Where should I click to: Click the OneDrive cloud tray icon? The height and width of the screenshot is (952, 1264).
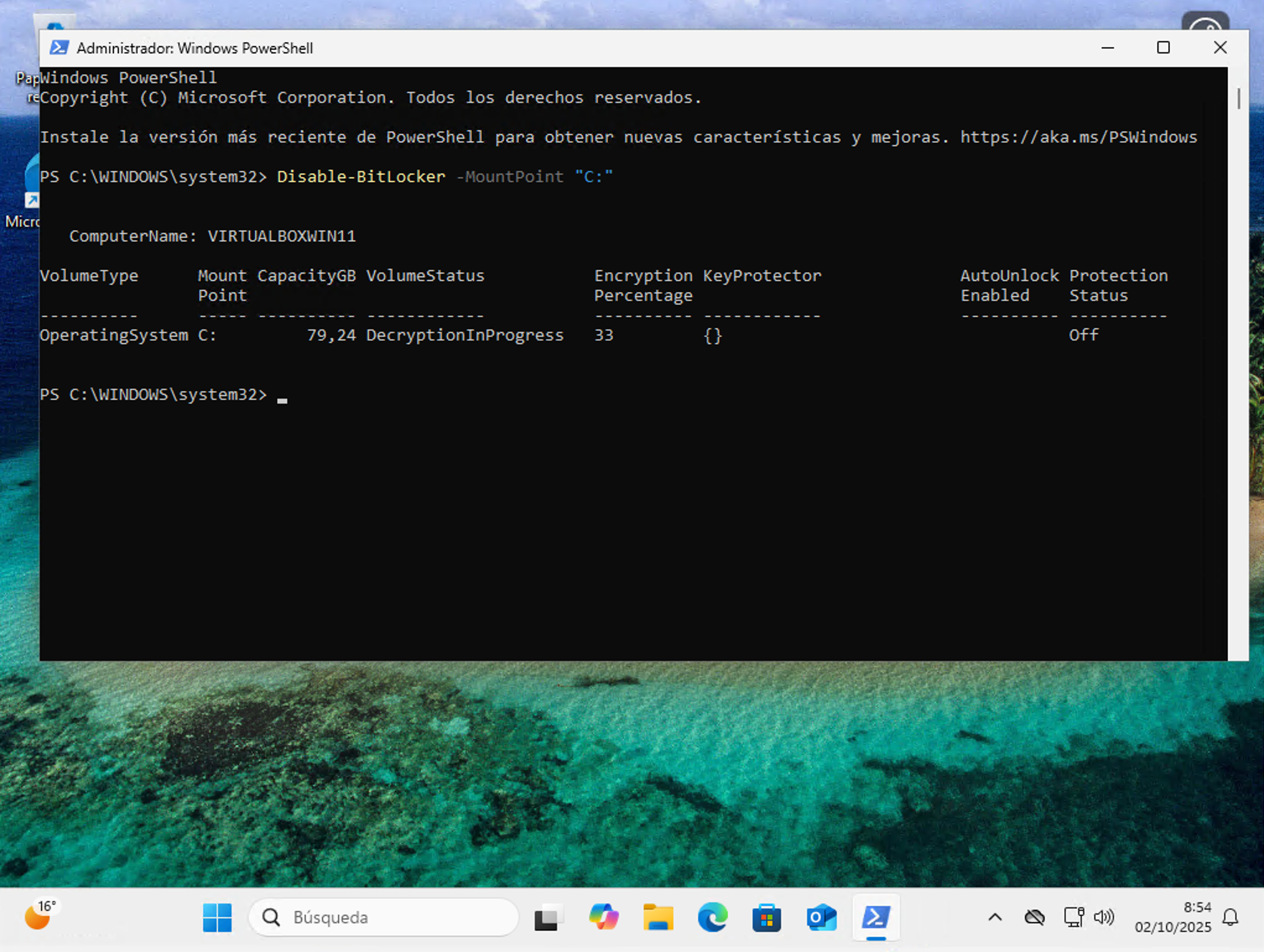1034,917
